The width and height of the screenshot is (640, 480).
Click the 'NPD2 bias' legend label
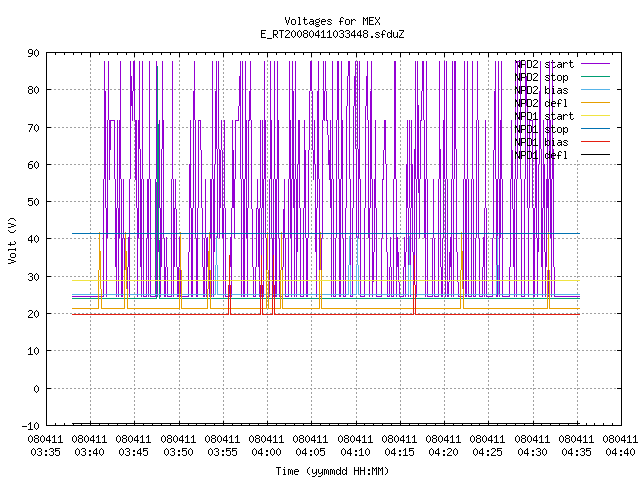541,90
